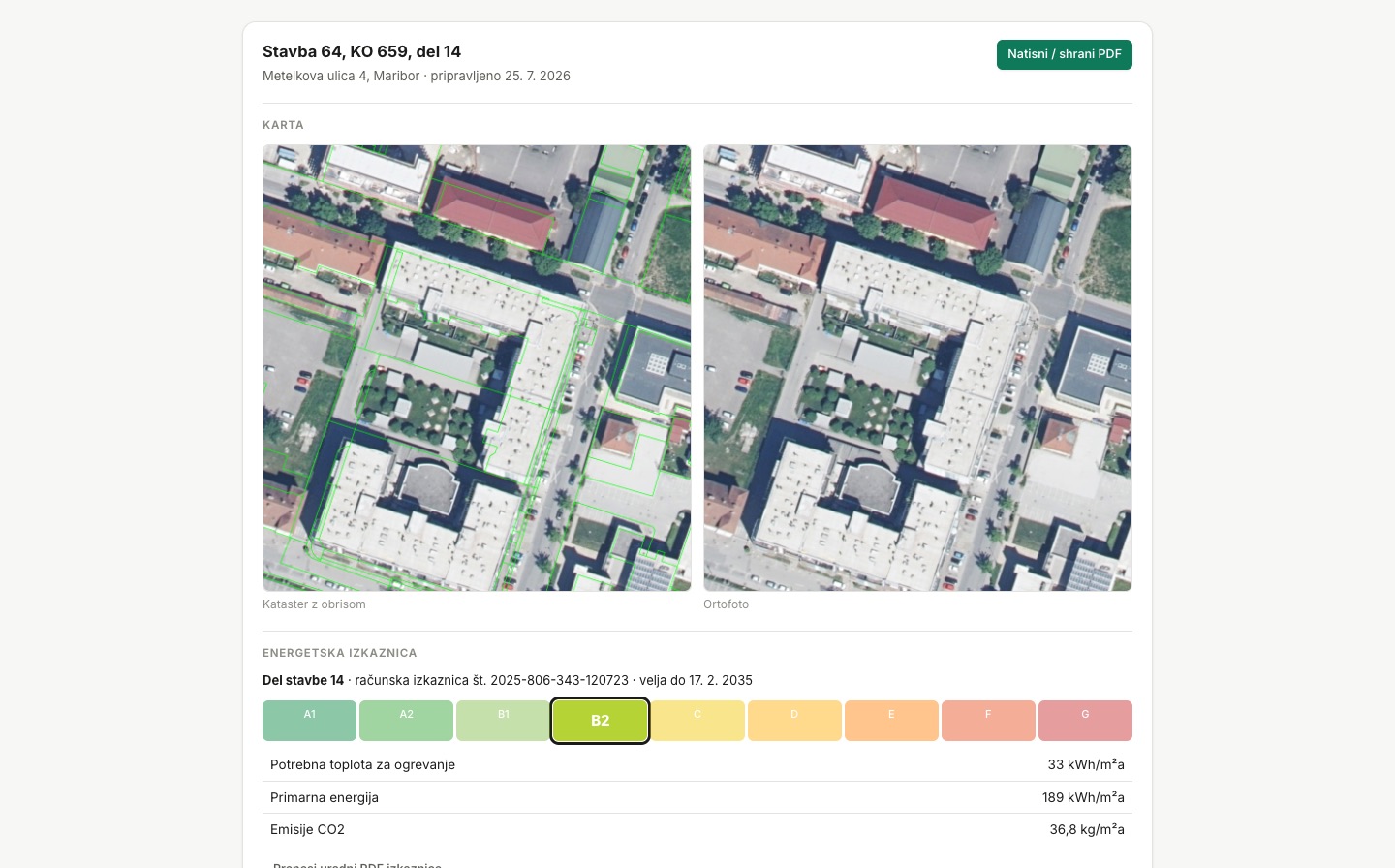Click the Emisije CO2 row label

pos(307,829)
